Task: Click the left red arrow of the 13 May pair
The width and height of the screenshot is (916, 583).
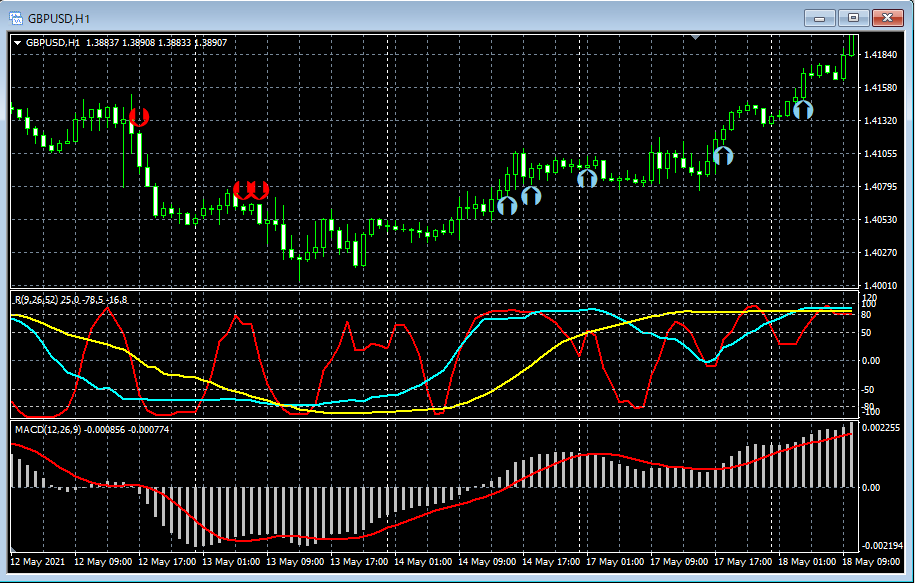Action: point(242,189)
